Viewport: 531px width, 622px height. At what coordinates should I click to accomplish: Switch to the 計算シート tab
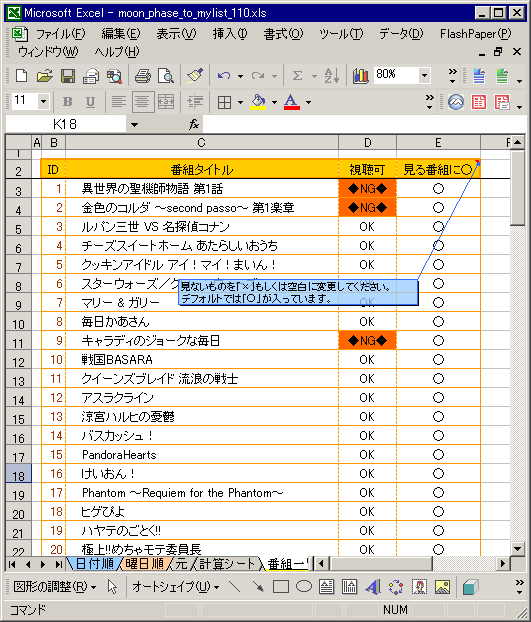(x=227, y=564)
